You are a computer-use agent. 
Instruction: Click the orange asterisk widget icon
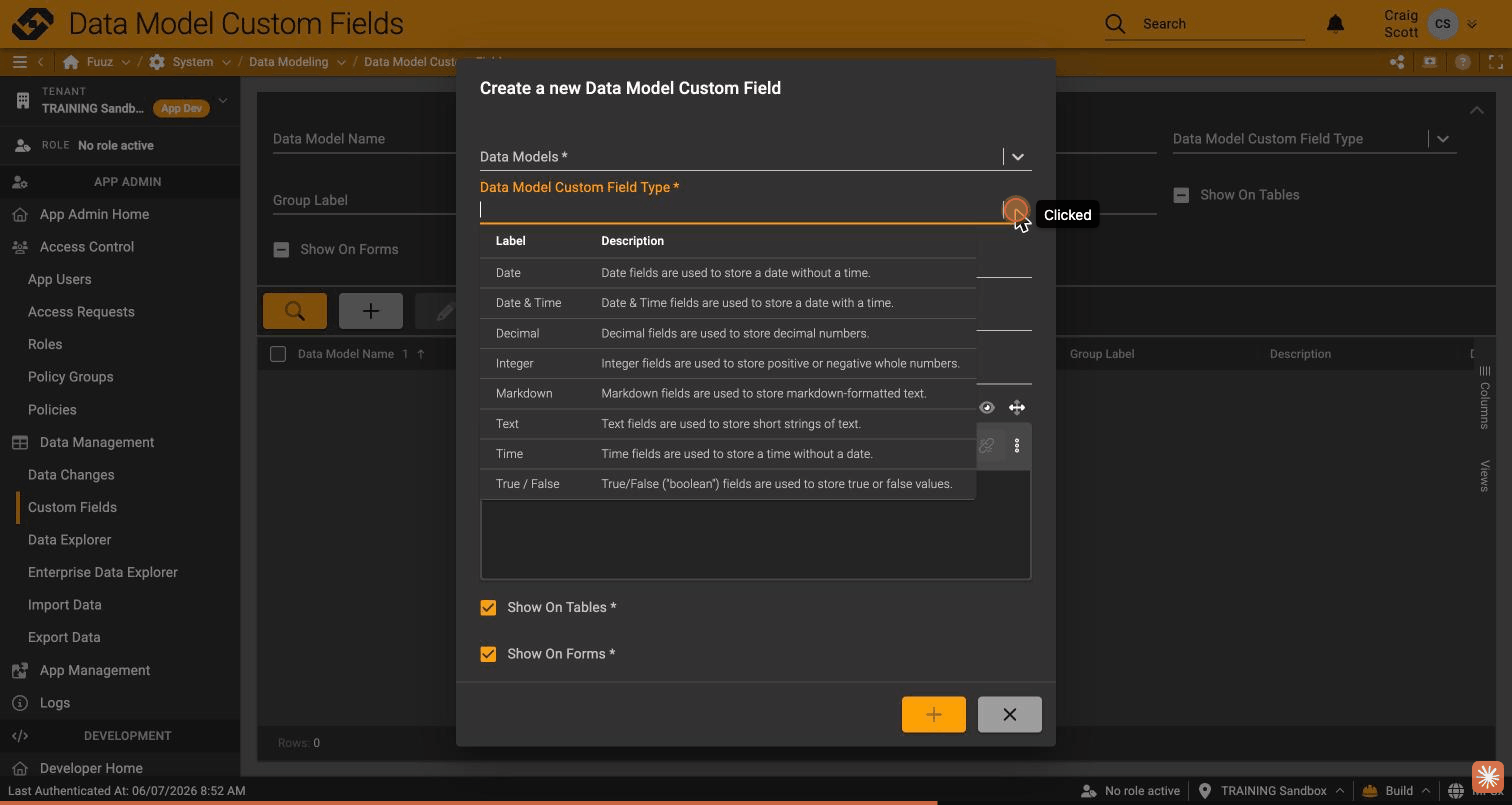pyautogui.click(x=1487, y=777)
